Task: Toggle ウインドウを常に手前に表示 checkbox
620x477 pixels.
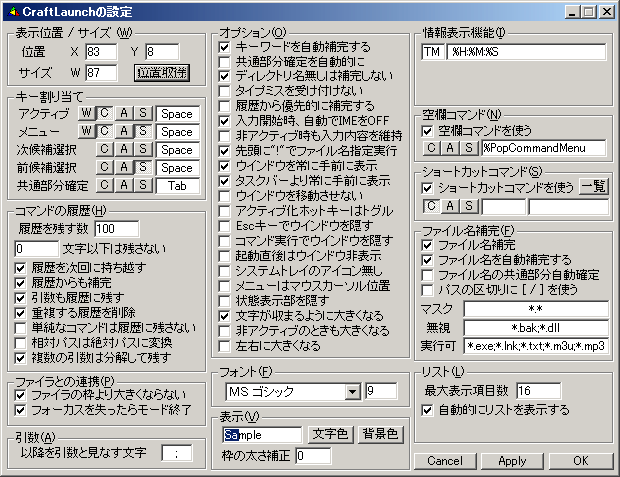Action: pyautogui.click(x=224, y=166)
